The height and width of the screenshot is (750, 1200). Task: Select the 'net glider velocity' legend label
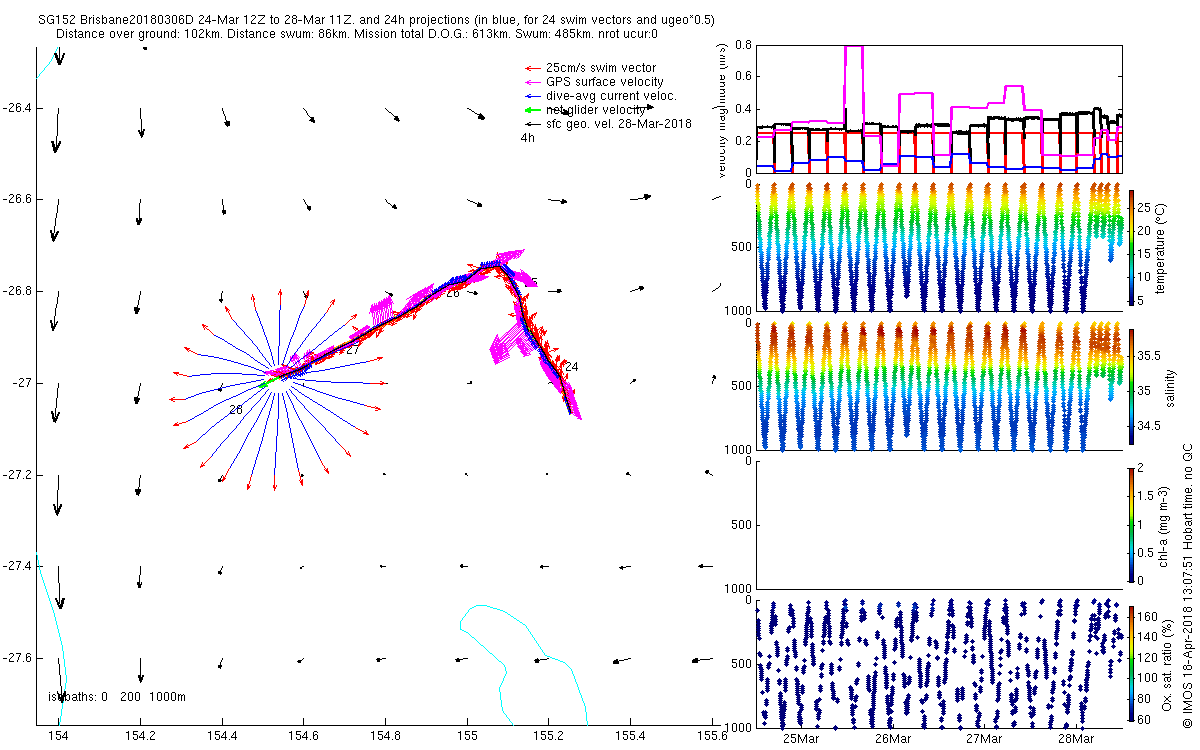point(596,109)
